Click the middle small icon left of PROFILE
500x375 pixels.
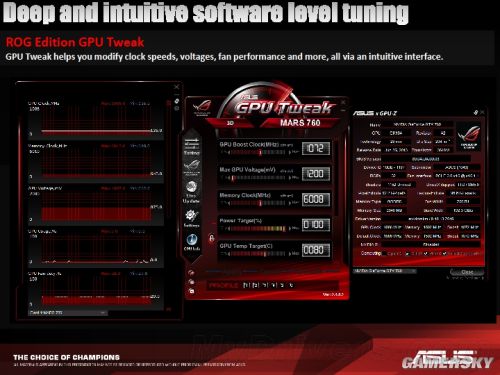191,282
